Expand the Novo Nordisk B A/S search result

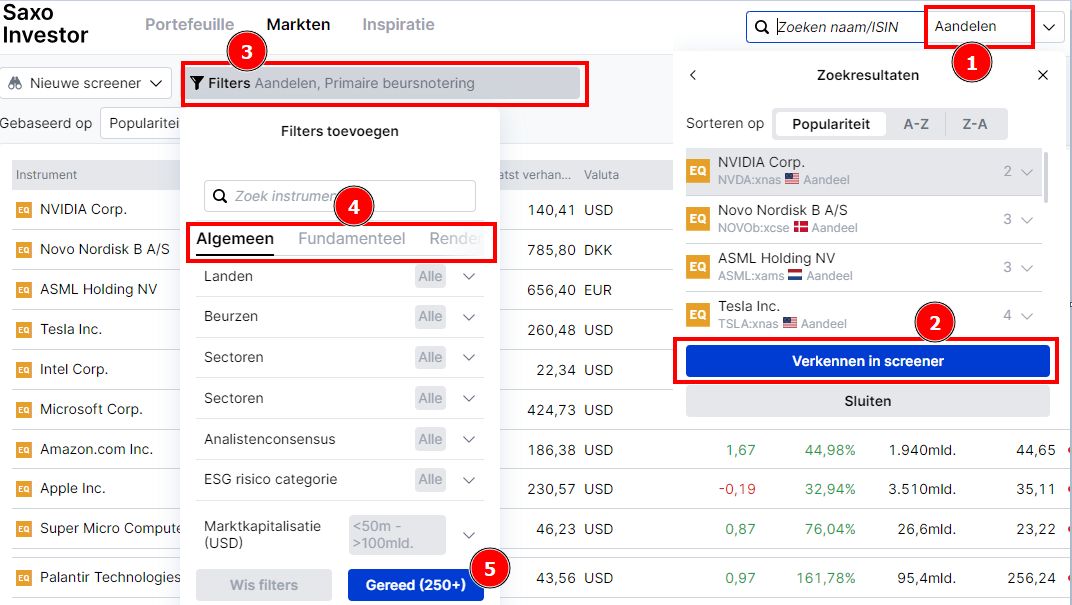[1027, 219]
